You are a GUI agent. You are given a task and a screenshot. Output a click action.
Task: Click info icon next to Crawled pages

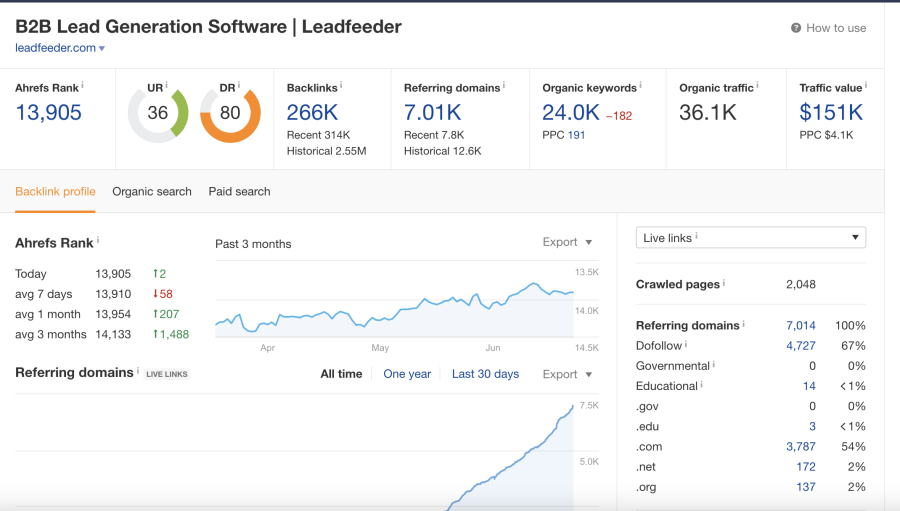724,282
